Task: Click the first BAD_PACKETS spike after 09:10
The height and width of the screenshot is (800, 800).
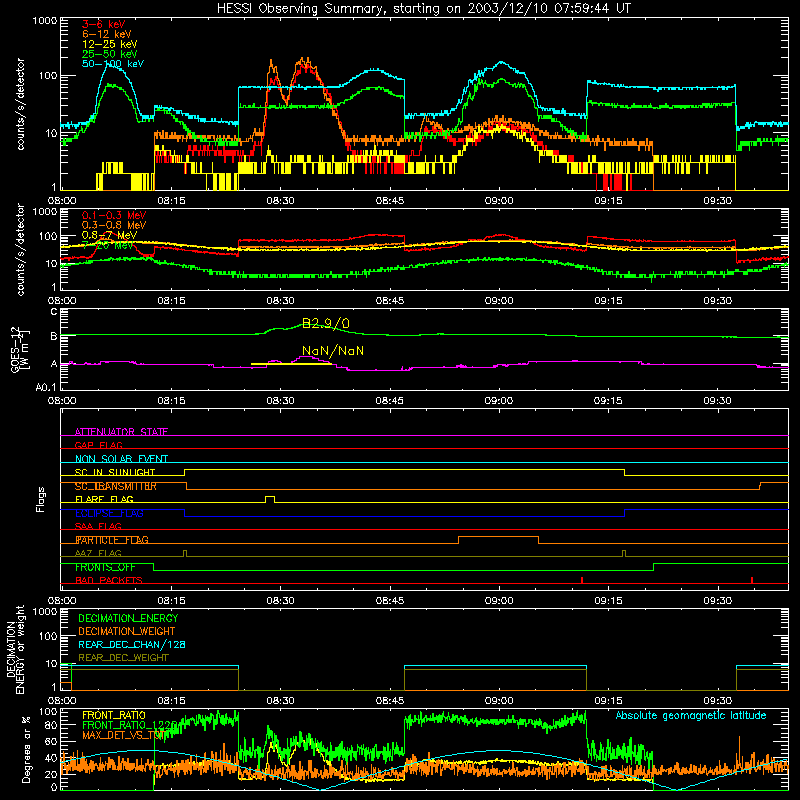Action: (x=582, y=580)
